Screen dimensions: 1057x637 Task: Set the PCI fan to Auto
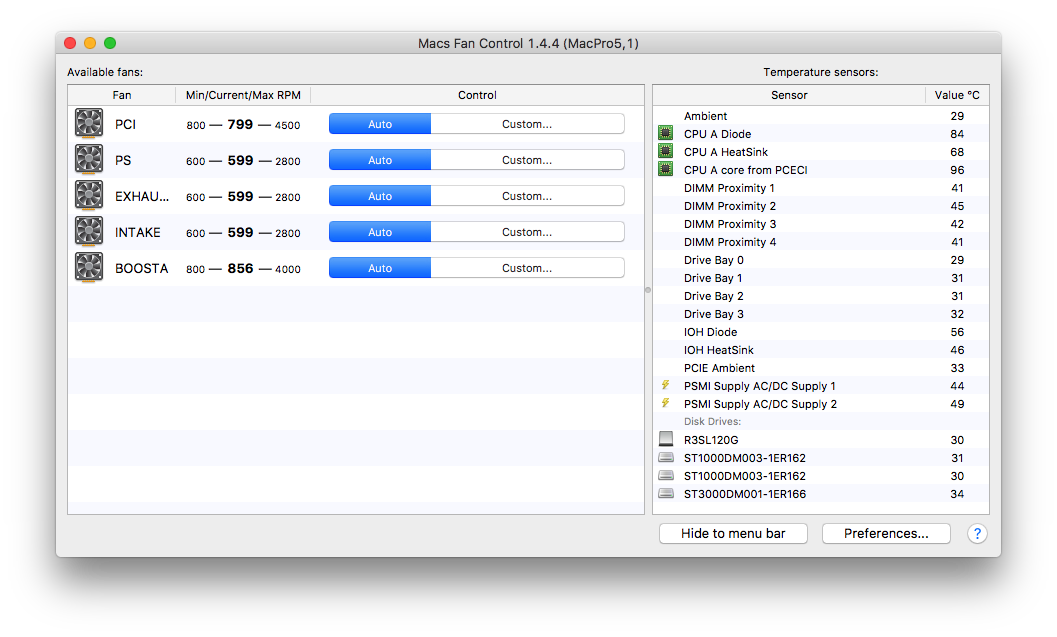pos(380,124)
